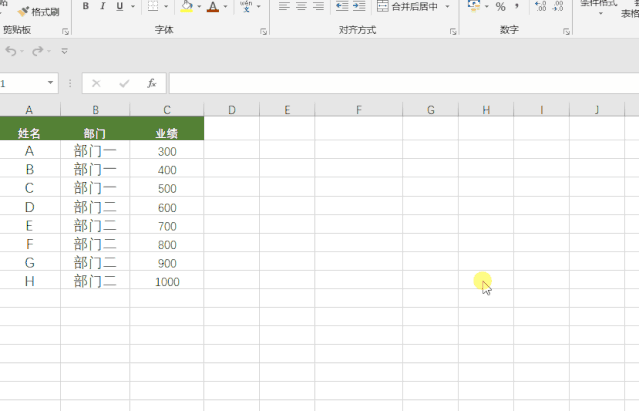Select column D header
The height and width of the screenshot is (411, 639).
coord(231,110)
